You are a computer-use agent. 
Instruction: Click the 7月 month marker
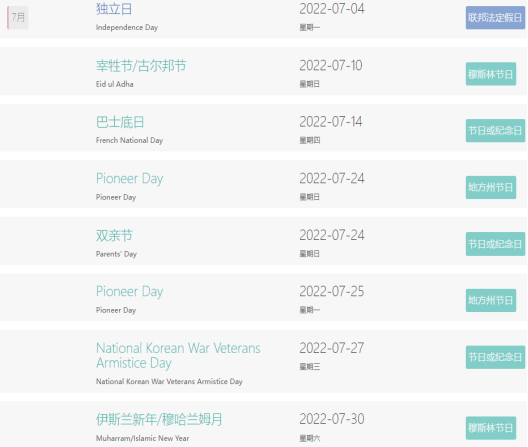coord(18,17)
